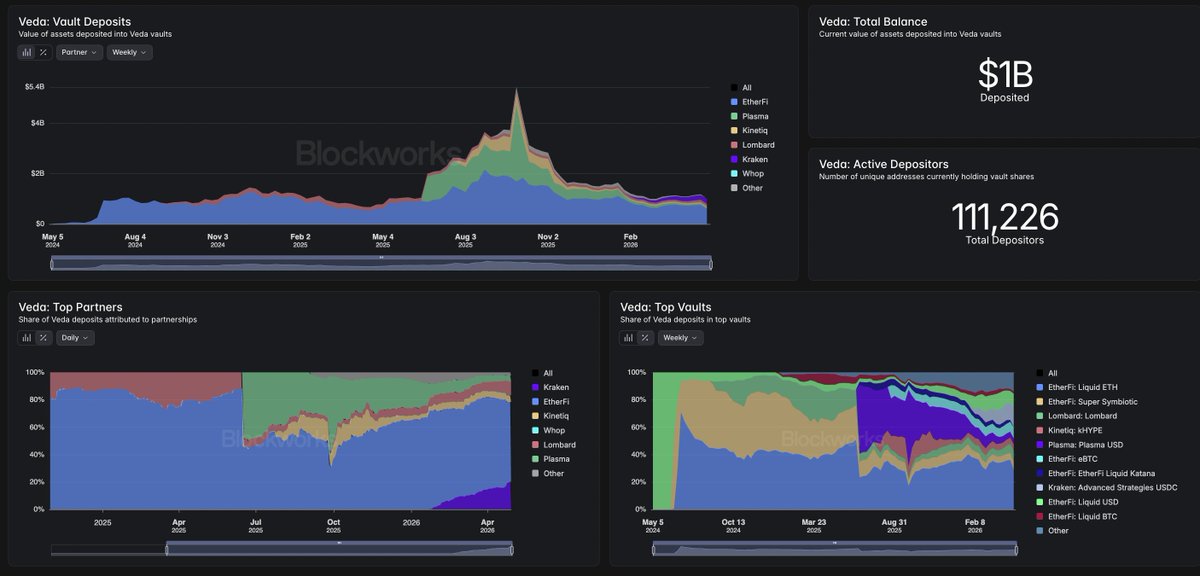Click the Nov 3 2024 label in Vault Deposits

click(x=218, y=240)
